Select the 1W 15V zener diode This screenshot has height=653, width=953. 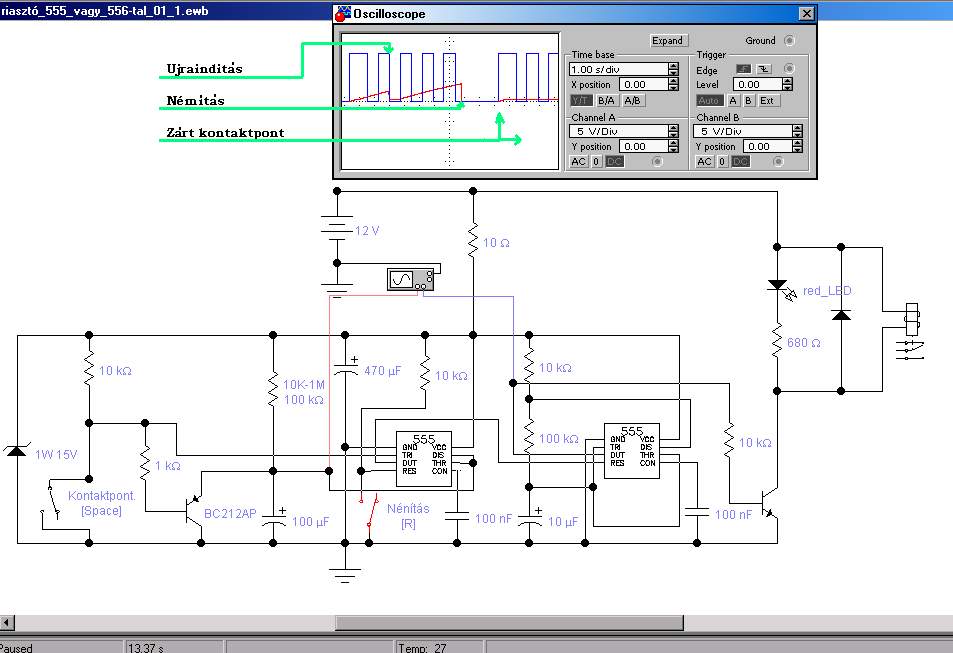[x=16, y=451]
